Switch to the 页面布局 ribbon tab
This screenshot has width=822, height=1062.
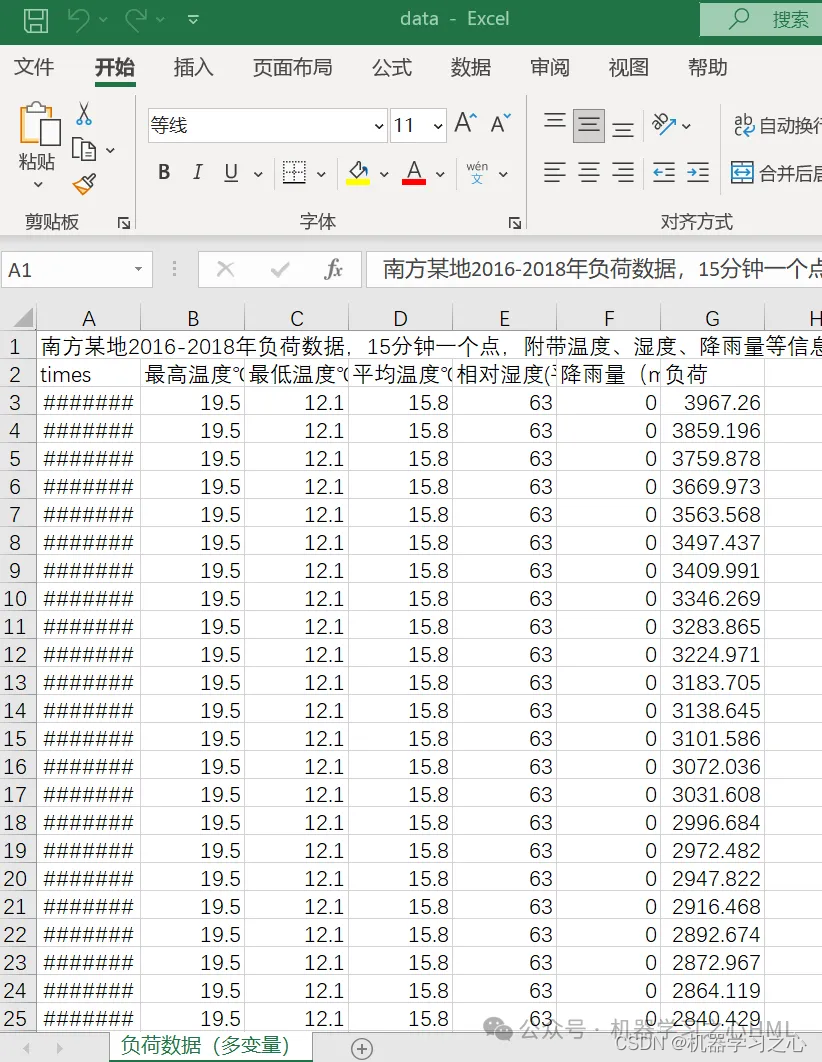coord(293,67)
